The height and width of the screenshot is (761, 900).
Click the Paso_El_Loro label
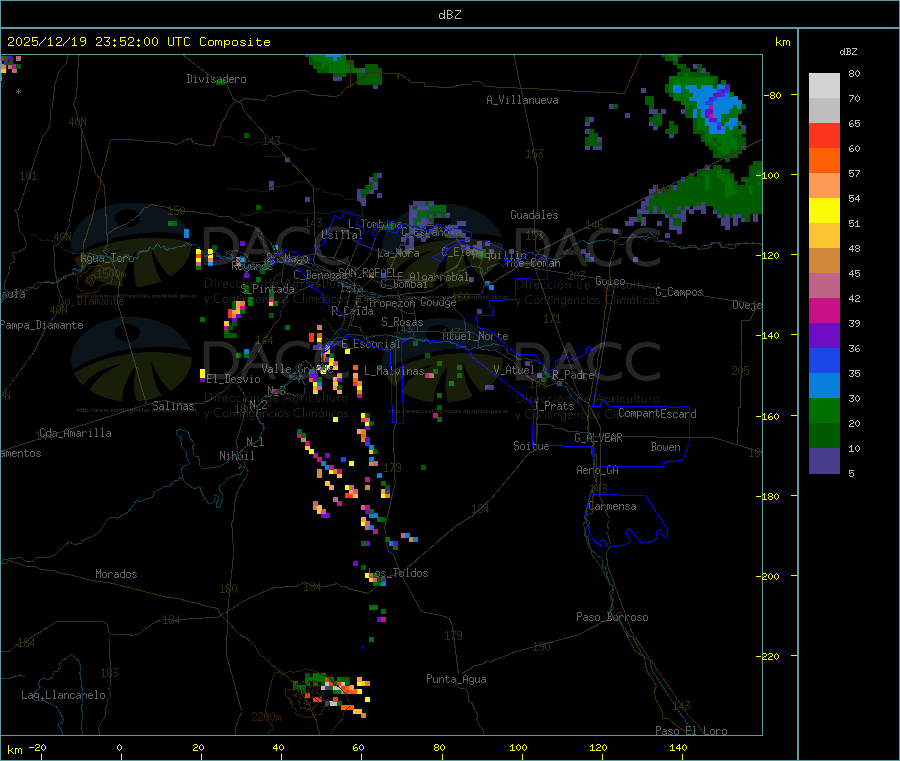[x=691, y=730]
